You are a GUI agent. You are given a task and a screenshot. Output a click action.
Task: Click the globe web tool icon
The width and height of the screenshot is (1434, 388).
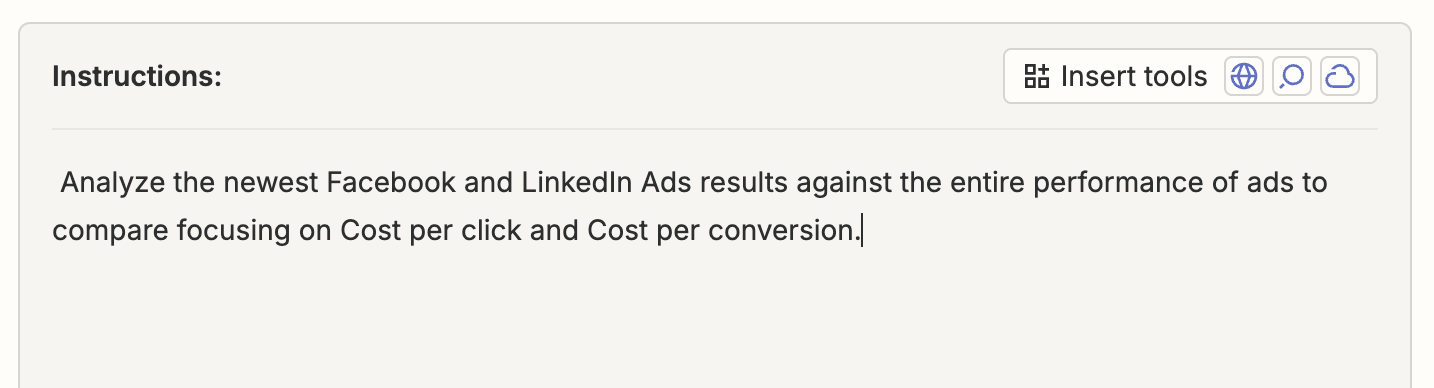(x=1243, y=76)
